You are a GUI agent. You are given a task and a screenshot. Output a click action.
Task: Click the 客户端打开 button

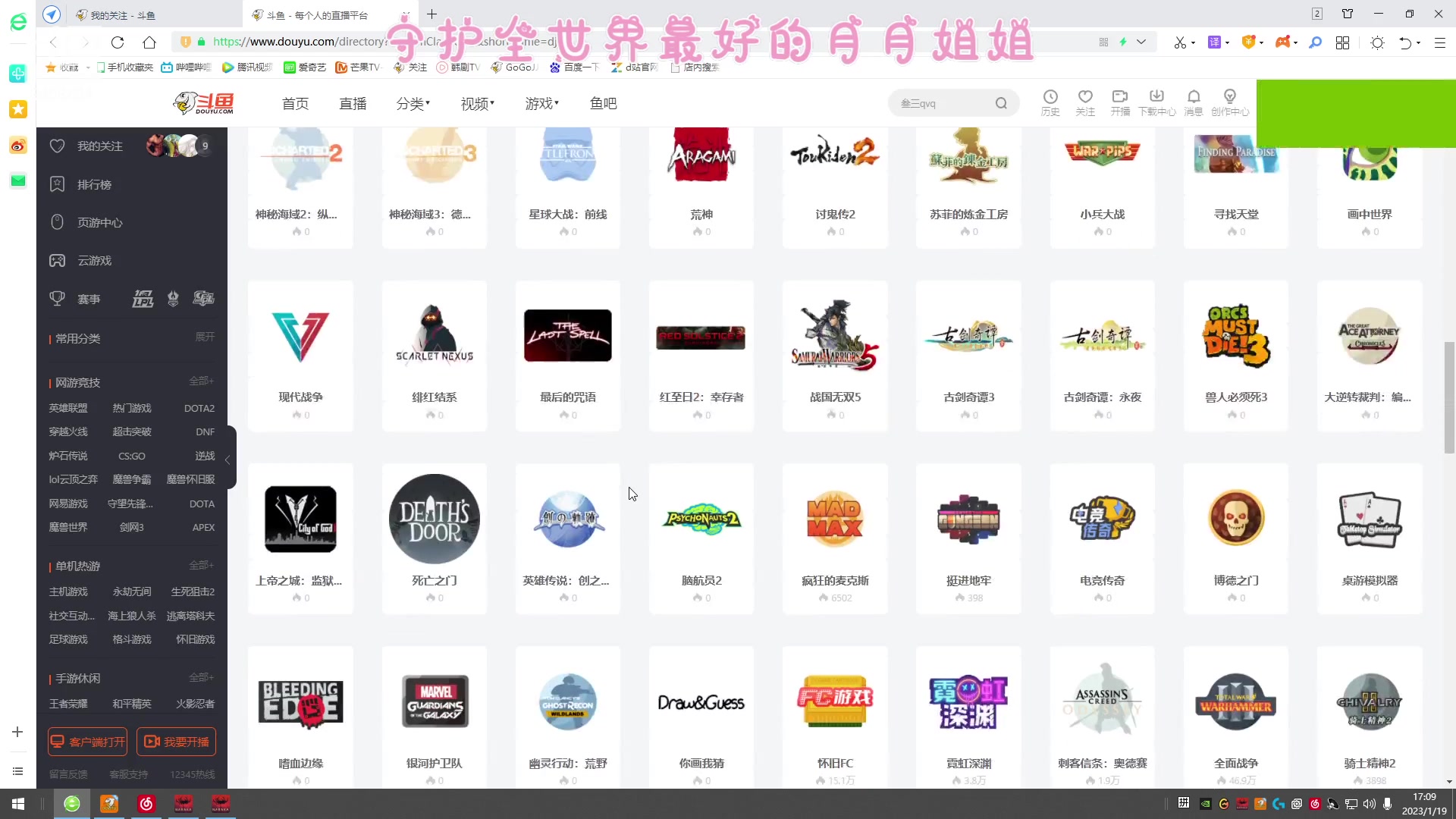coord(87,742)
